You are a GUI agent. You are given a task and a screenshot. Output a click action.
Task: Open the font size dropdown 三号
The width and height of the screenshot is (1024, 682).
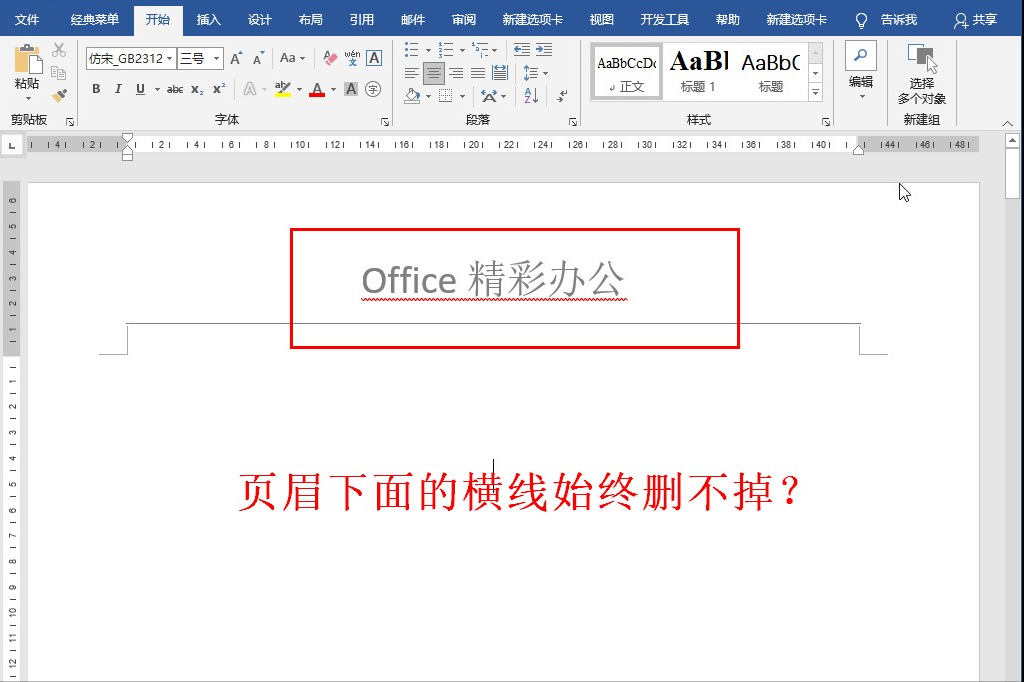216,59
